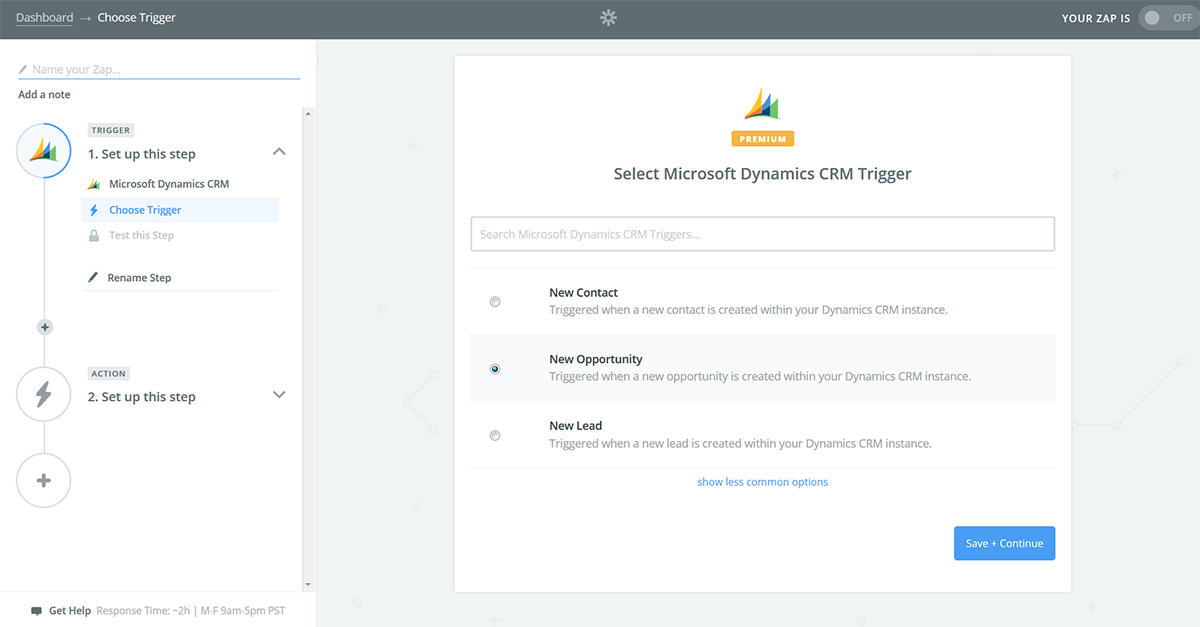Click the new lead description text
1200x627 pixels.
(x=740, y=443)
